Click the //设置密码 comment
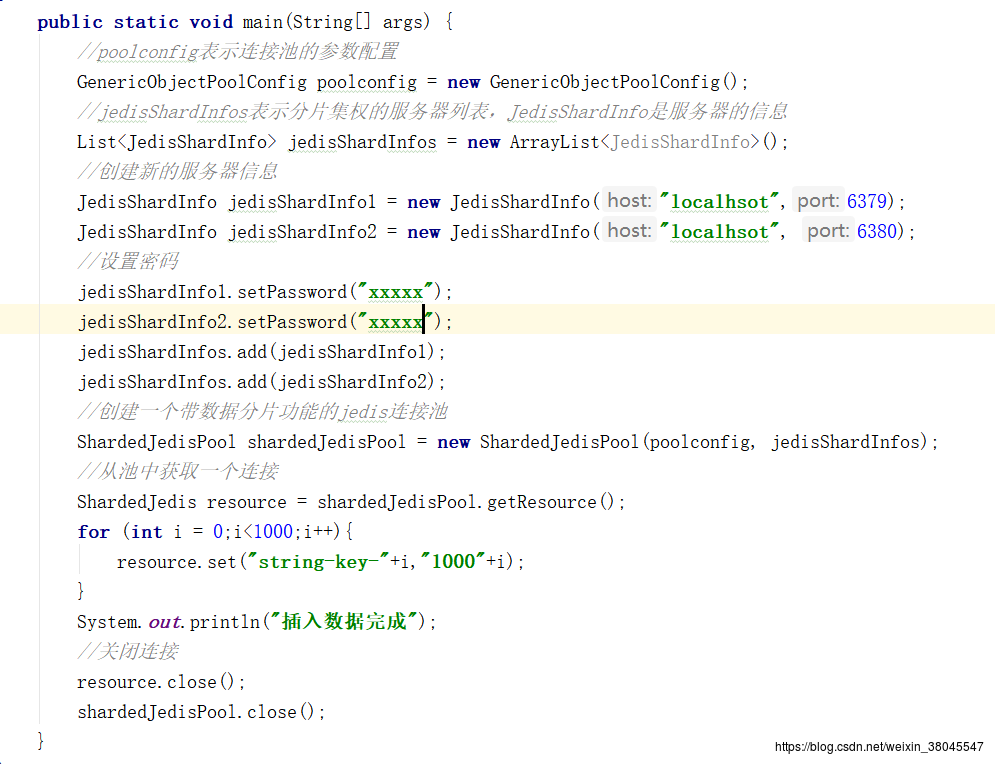The height and width of the screenshot is (764, 995). pos(128,262)
